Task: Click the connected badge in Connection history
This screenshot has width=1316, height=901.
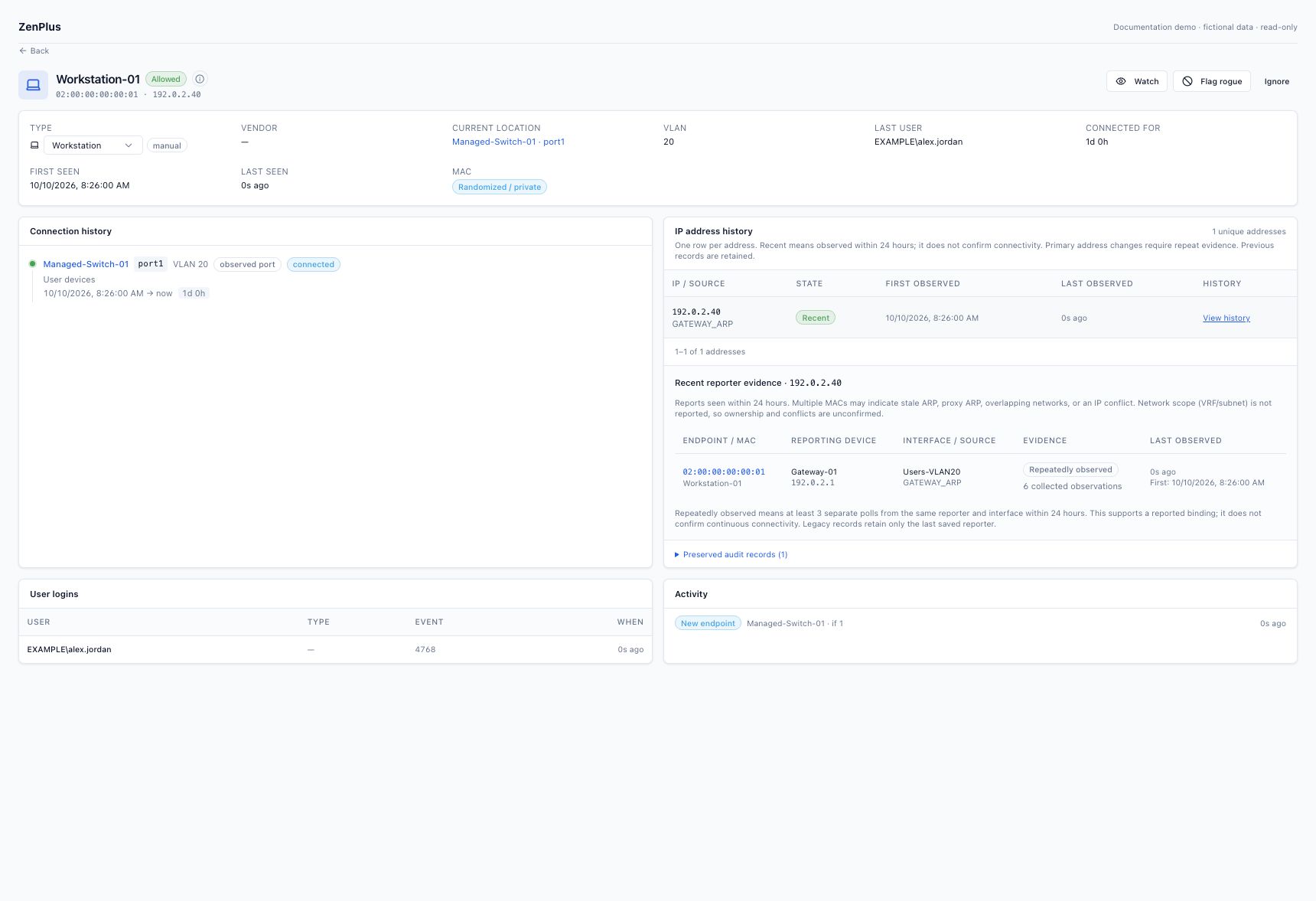Action: [314, 264]
